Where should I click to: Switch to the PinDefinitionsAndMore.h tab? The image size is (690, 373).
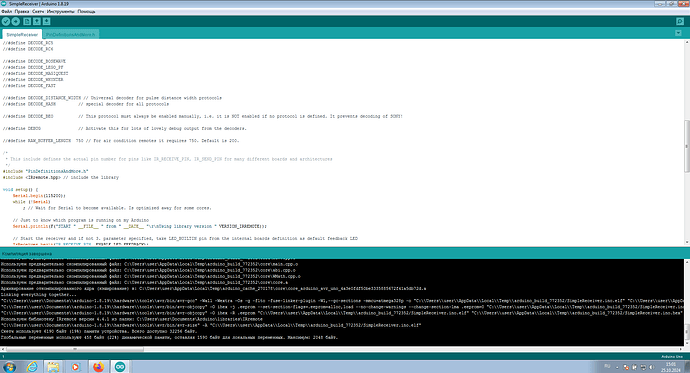pyautogui.click(x=70, y=34)
